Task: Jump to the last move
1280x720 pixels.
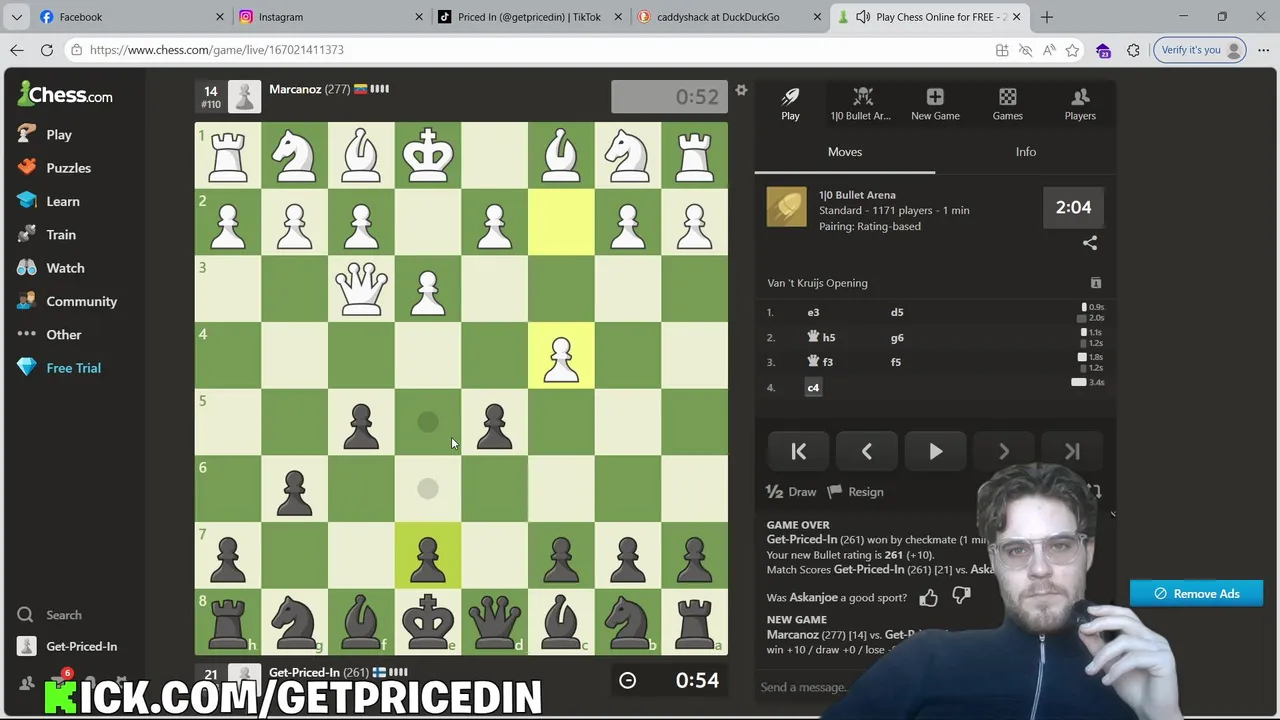Action: point(1072,452)
